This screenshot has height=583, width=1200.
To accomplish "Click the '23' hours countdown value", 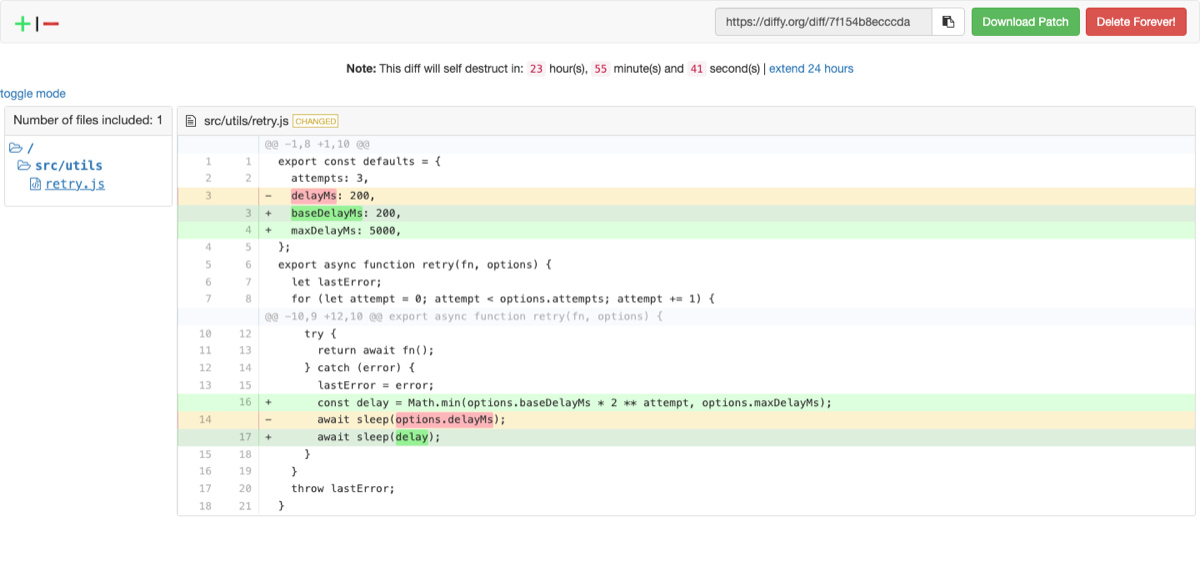I will point(536,69).
